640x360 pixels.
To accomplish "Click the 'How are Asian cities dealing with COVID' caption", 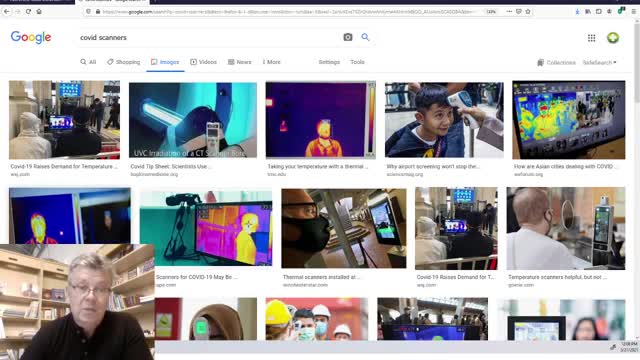I will click(566, 167).
